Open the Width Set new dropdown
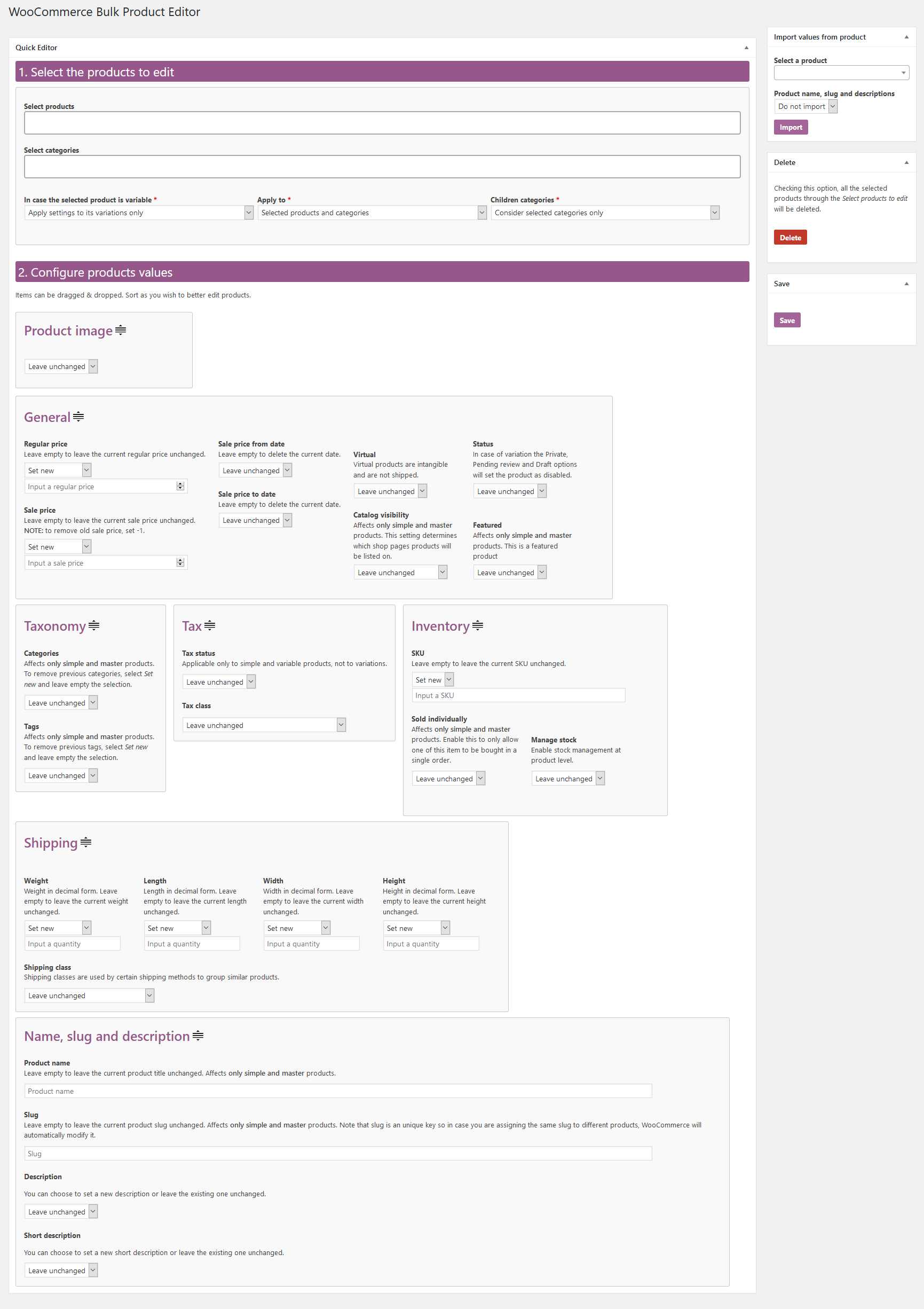The height and width of the screenshot is (1309, 924). coord(297,928)
